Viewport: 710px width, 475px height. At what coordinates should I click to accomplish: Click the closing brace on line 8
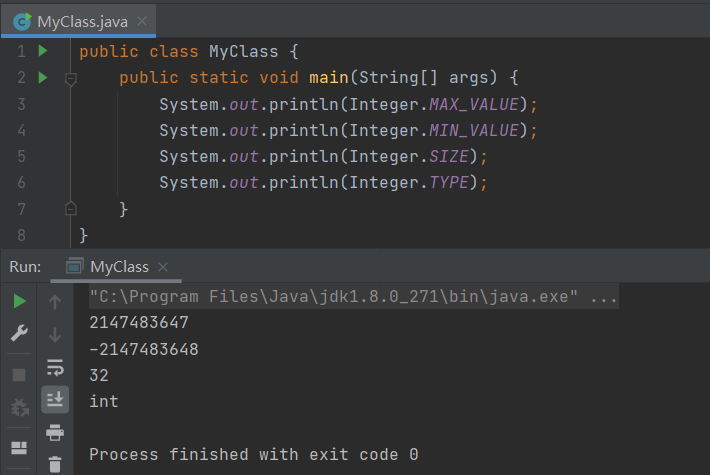83,235
